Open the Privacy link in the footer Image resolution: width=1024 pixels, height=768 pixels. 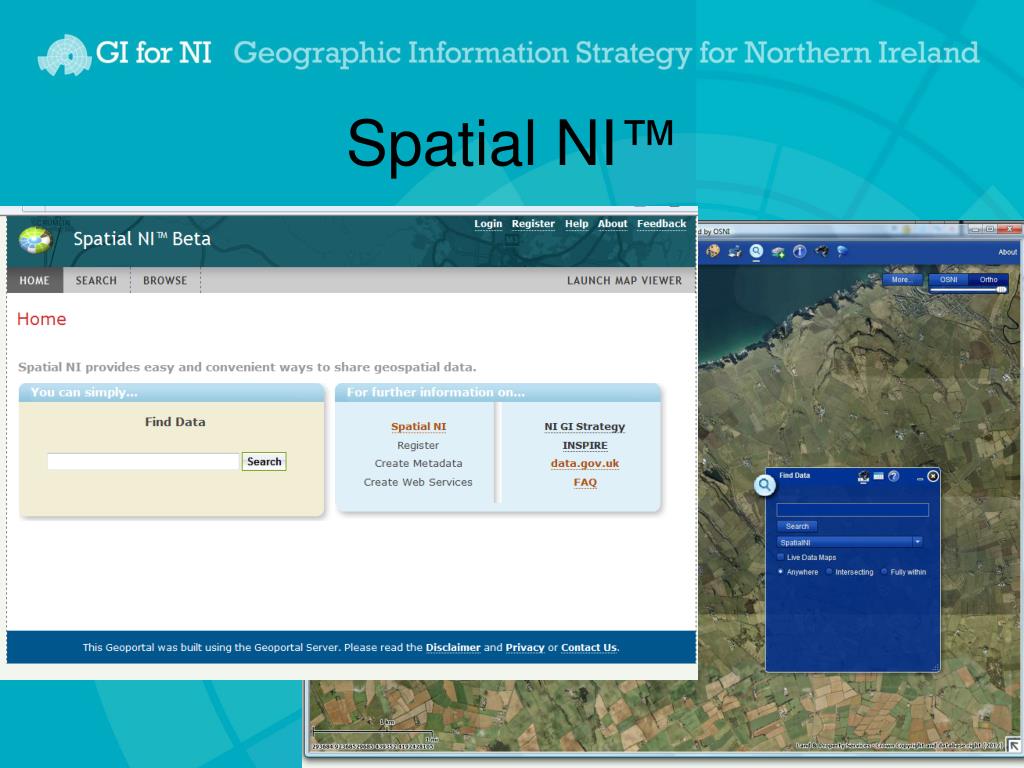click(x=525, y=647)
